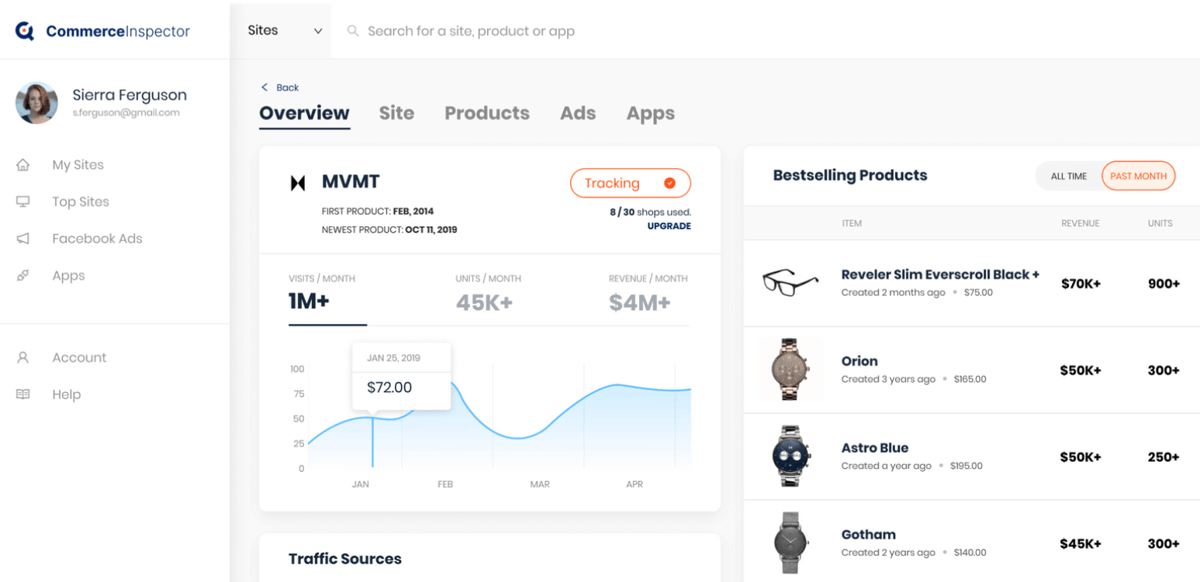Open Top Sites from sidebar
1200x582 pixels.
(81, 202)
